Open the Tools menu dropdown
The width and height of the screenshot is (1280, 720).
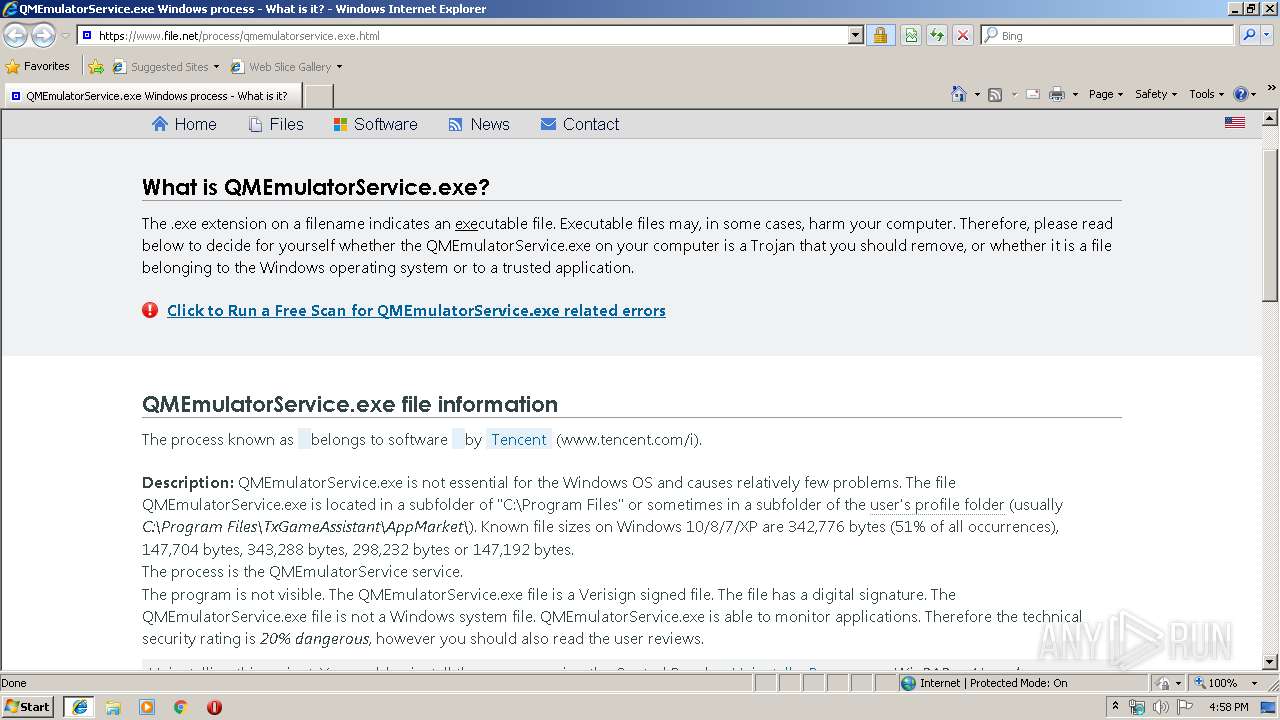pos(1207,94)
